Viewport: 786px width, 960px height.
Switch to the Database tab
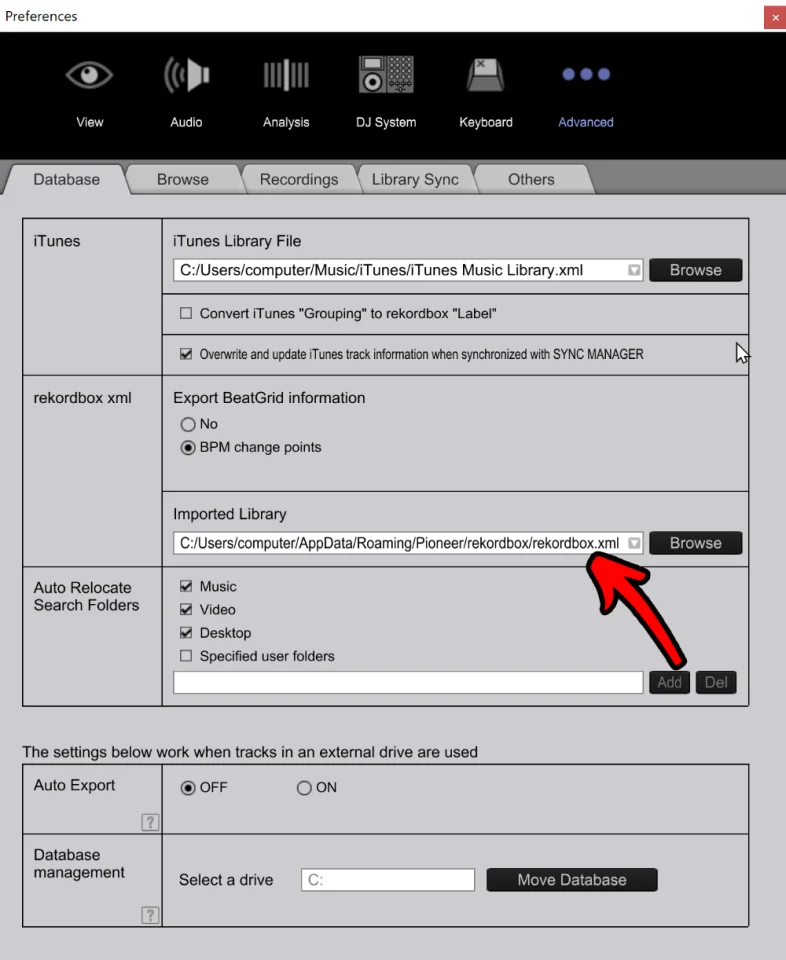[x=66, y=179]
